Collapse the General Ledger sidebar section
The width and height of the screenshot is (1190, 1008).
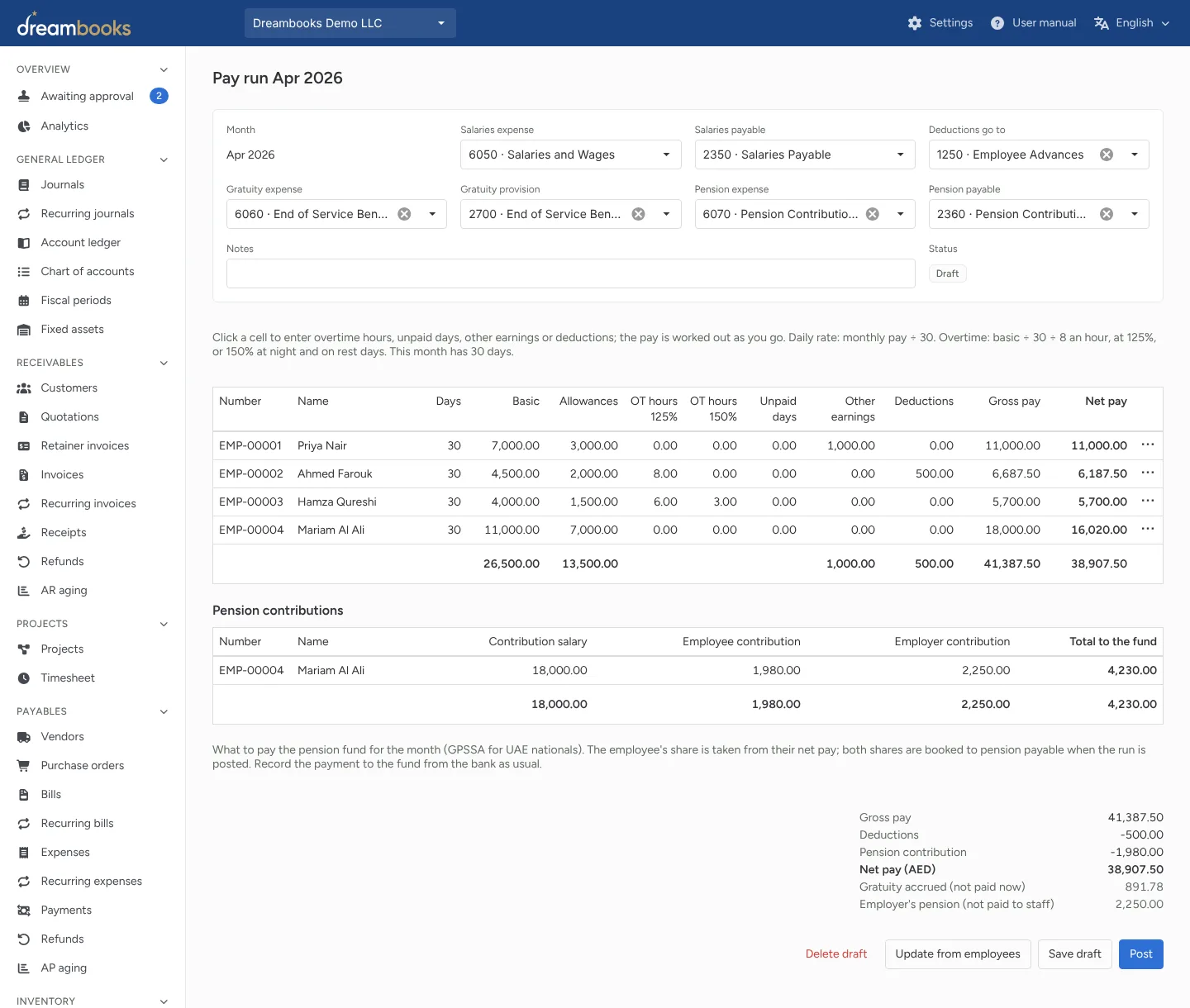(164, 159)
